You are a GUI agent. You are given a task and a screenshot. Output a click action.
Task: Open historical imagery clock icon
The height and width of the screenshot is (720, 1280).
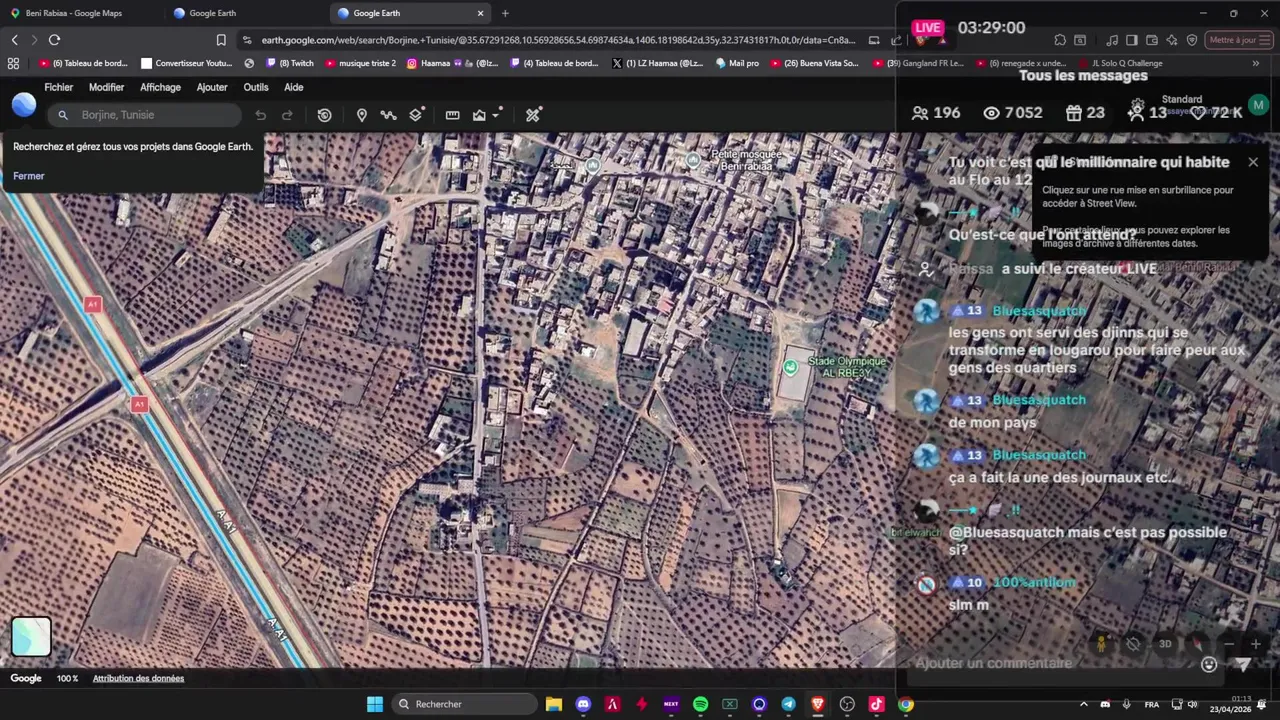pos(324,115)
